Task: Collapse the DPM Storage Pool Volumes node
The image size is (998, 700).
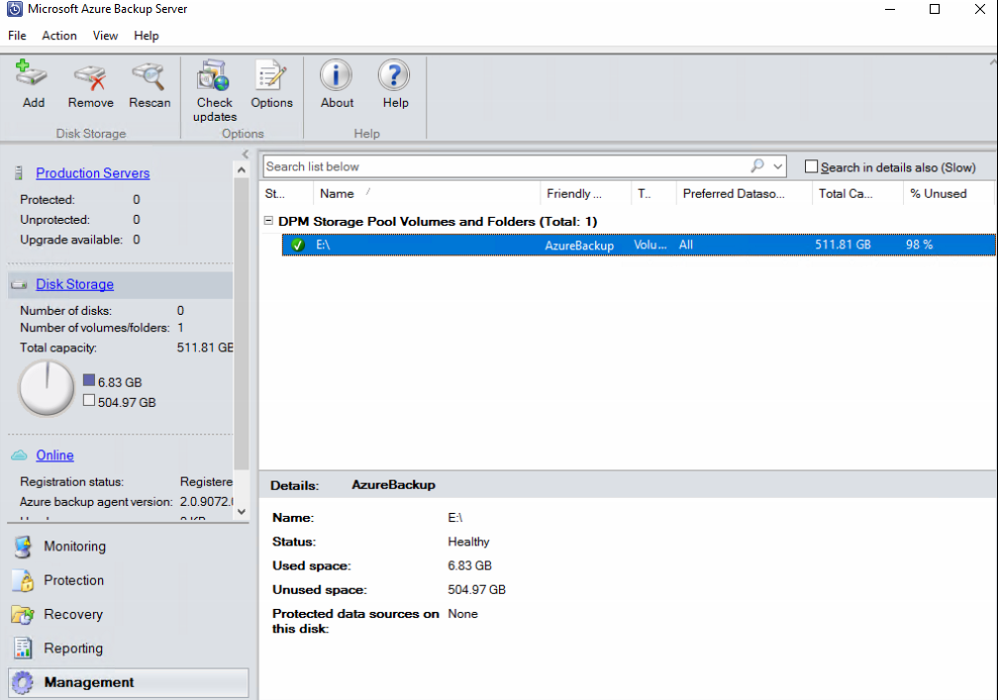Action: tap(269, 221)
